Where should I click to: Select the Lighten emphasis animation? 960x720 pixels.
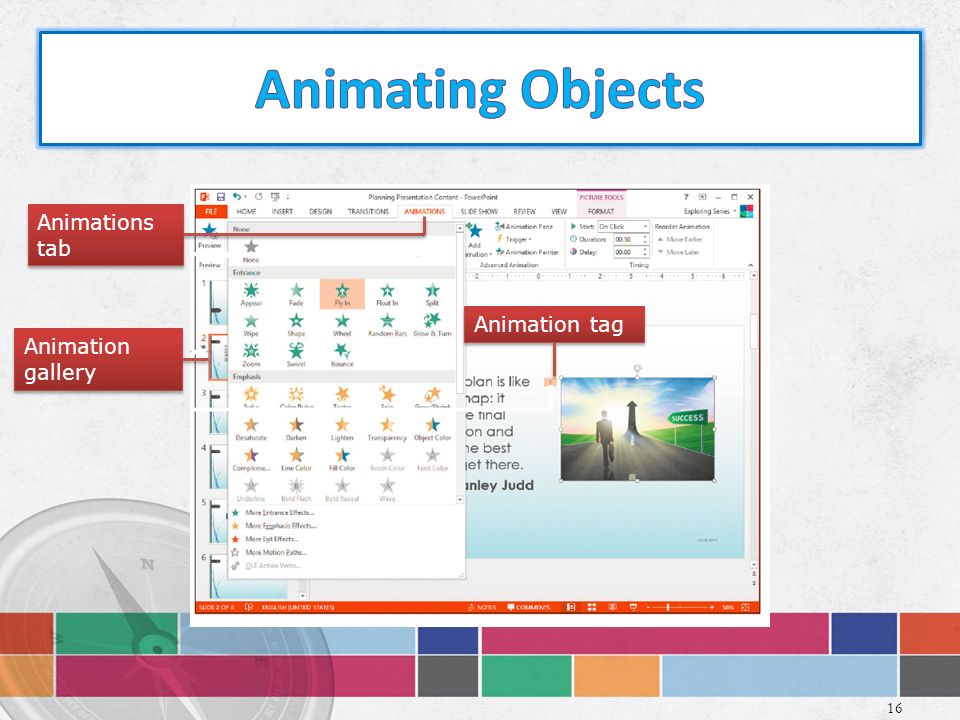[342, 429]
